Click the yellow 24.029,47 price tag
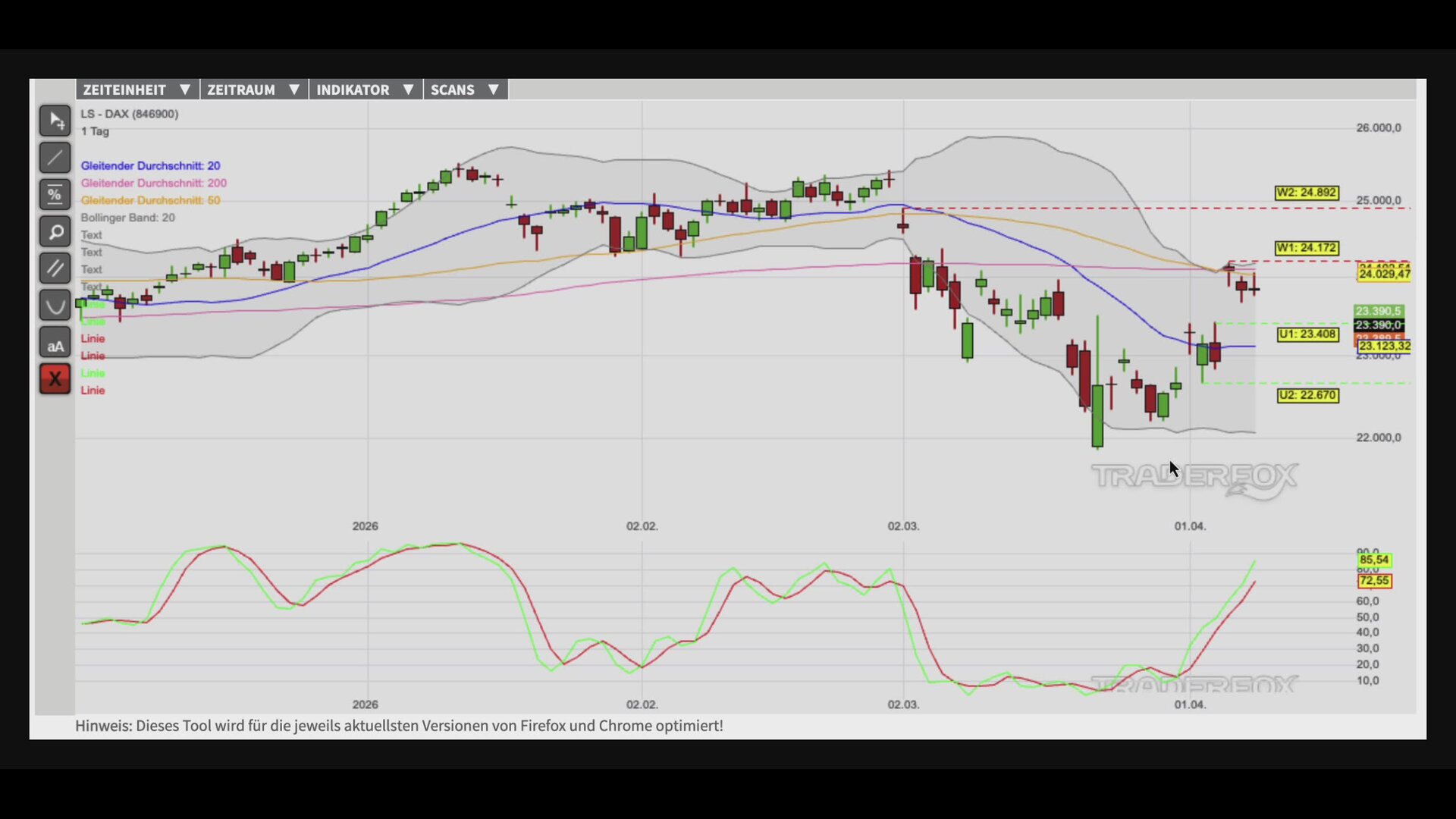This screenshot has height=819, width=1456. pyautogui.click(x=1383, y=274)
